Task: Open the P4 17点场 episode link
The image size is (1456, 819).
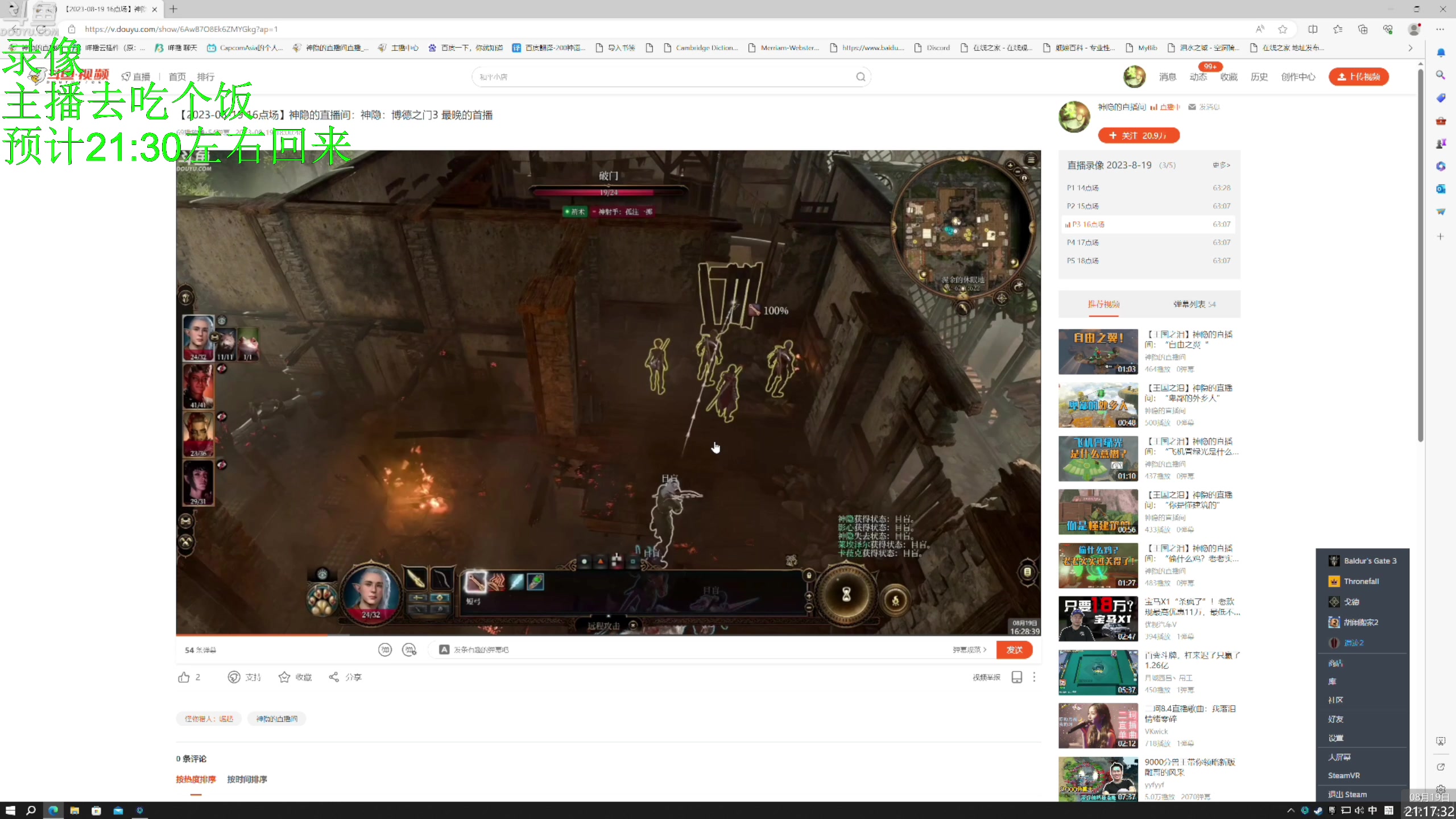Action: point(1083,242)
